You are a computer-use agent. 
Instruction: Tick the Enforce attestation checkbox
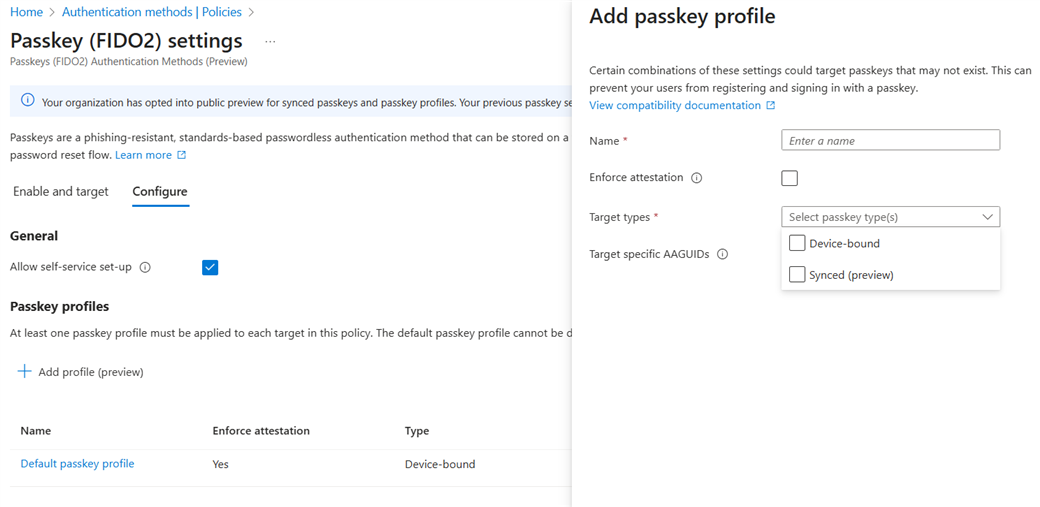point(790,178)
